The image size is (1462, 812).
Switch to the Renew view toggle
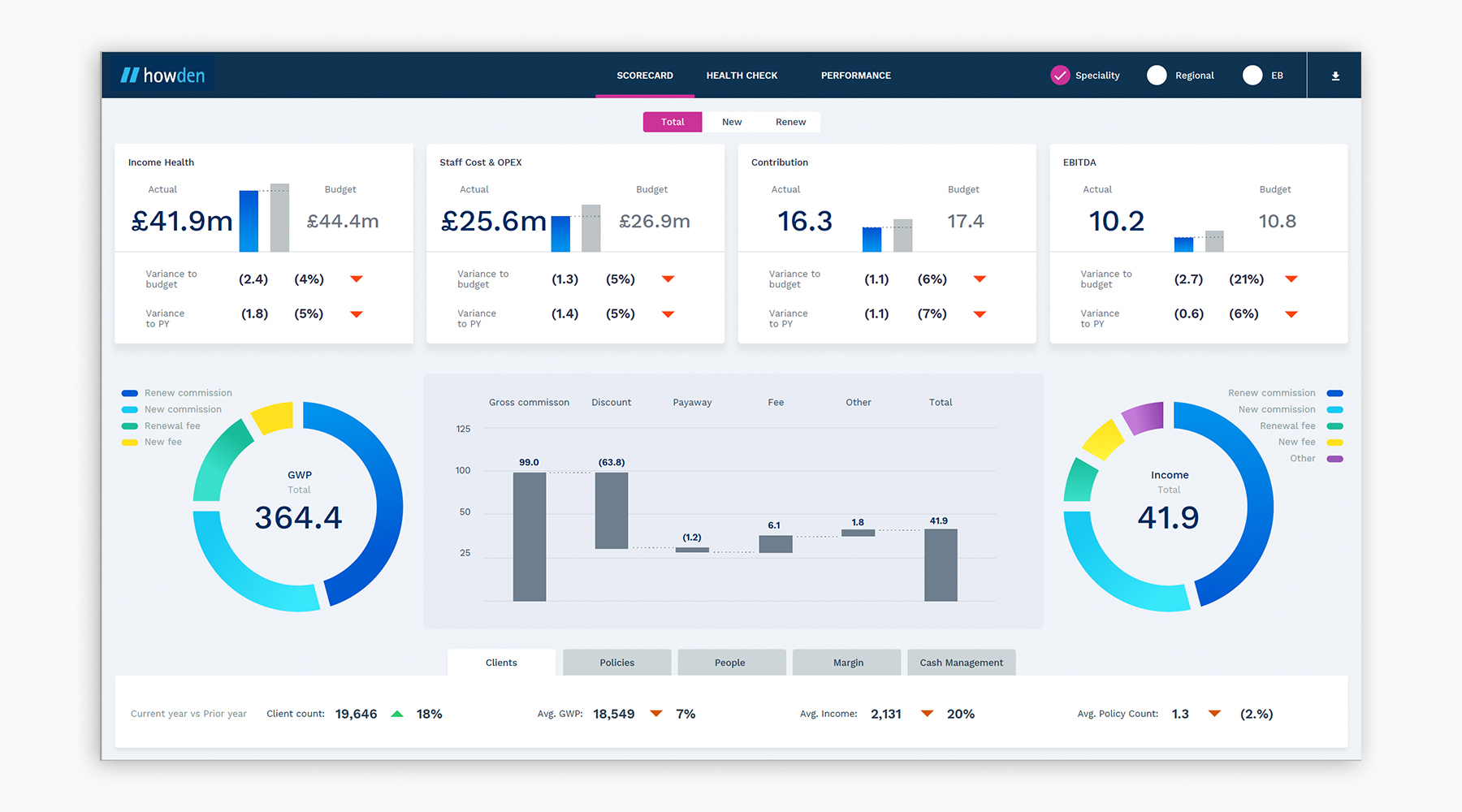790,122
